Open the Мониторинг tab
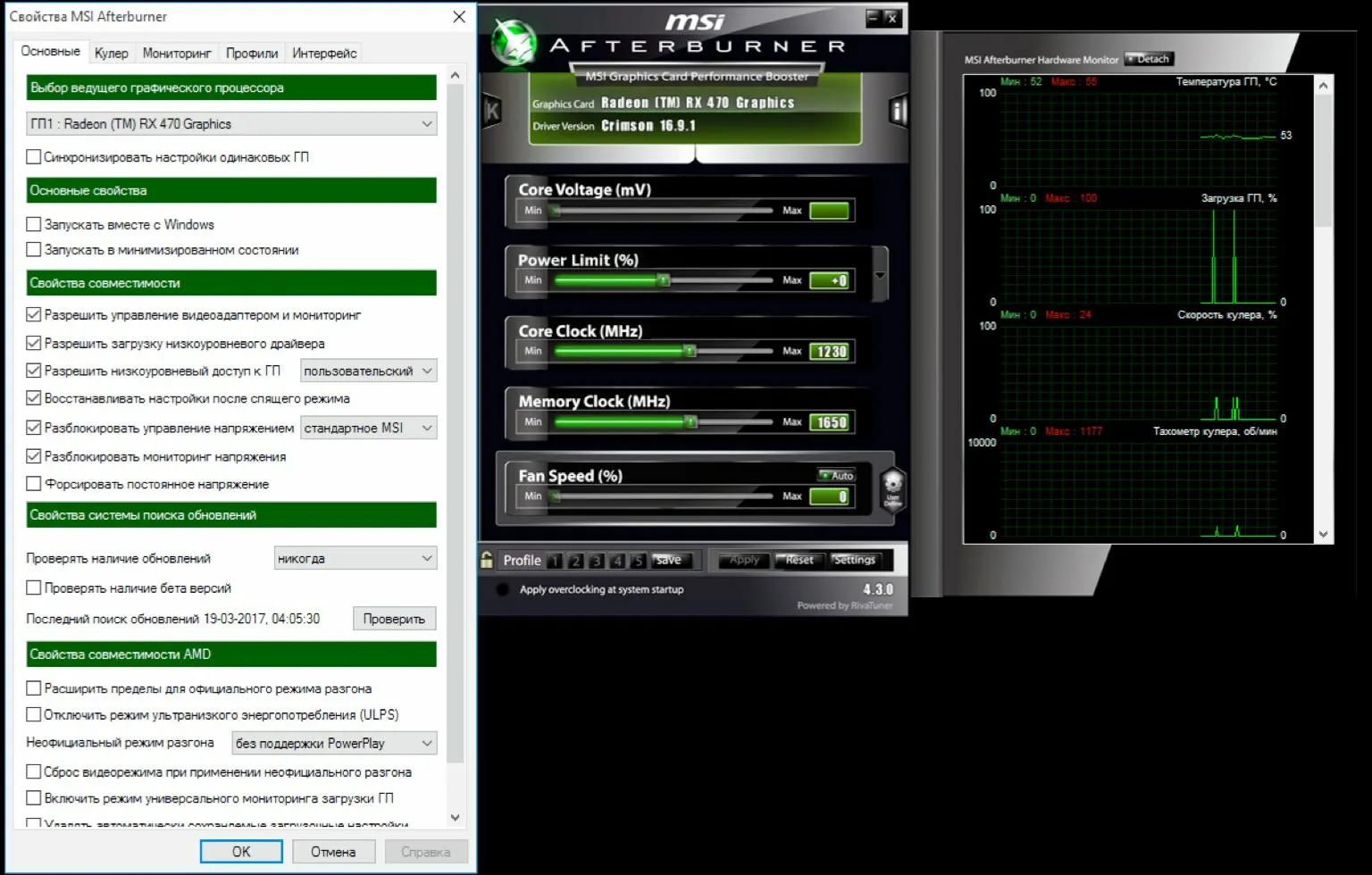This screenshot has height=875, width=1372. click(x=177, y=53)
